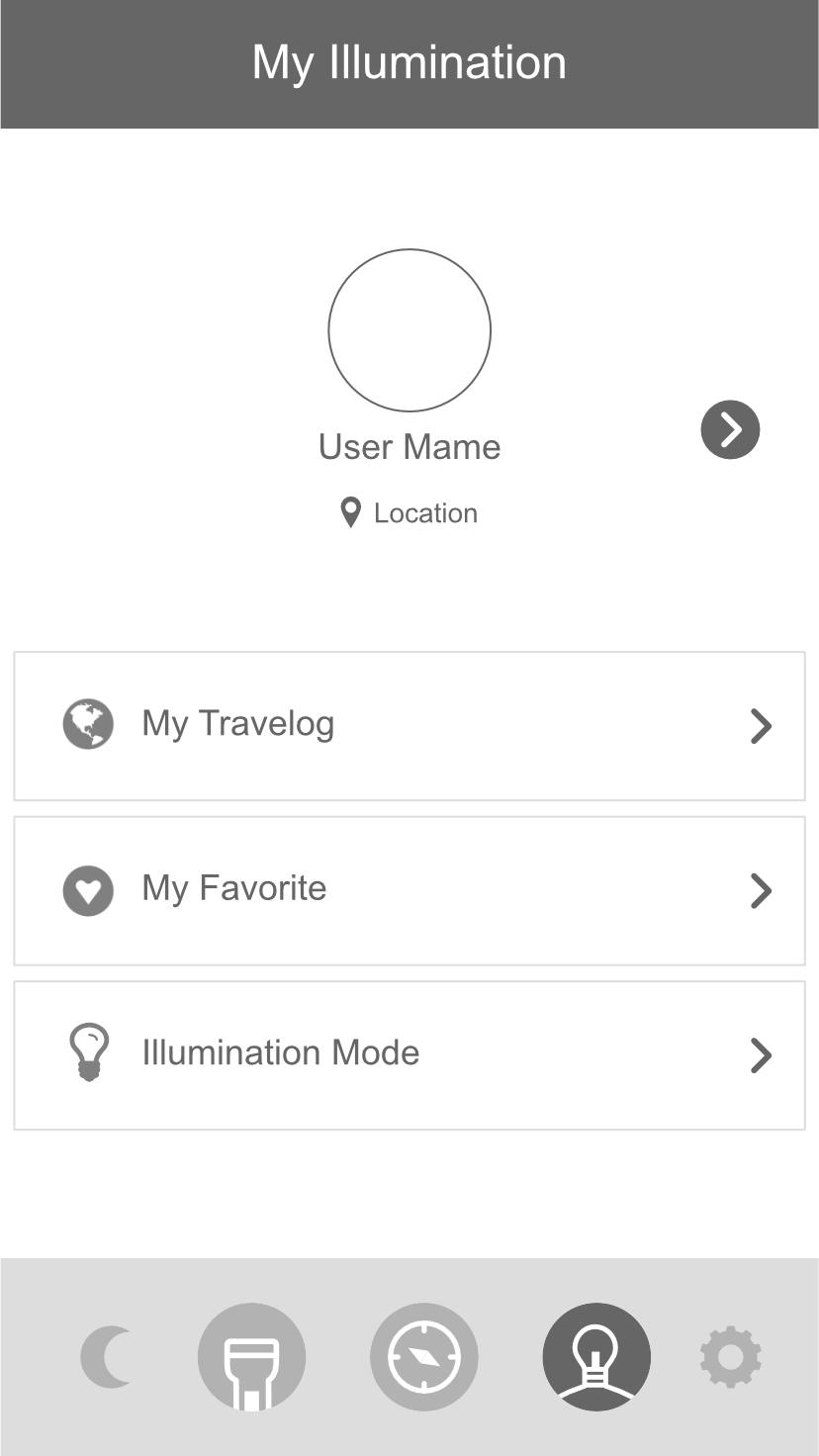Click the bulb icon beside Illumination Mode

88,1053
